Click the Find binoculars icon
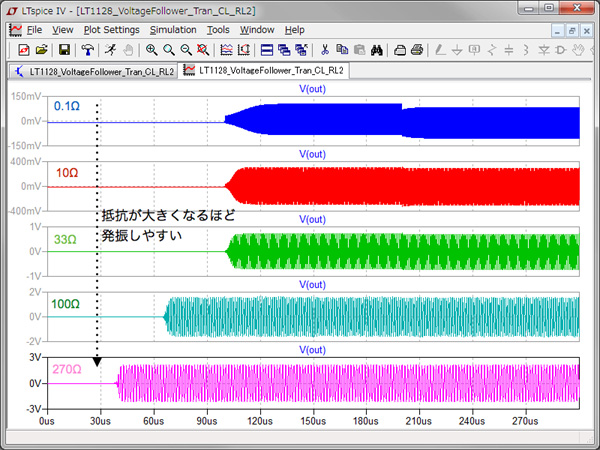 click(378, 49)
